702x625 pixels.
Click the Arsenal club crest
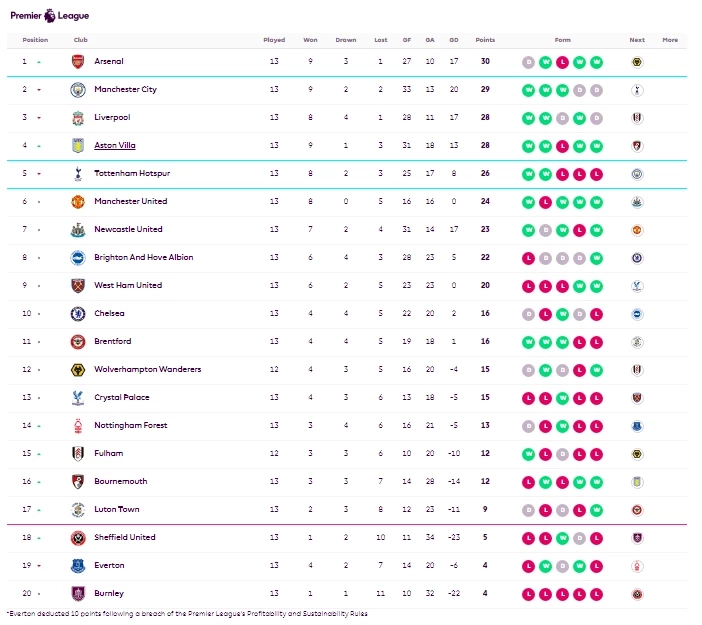coord(78,62)
